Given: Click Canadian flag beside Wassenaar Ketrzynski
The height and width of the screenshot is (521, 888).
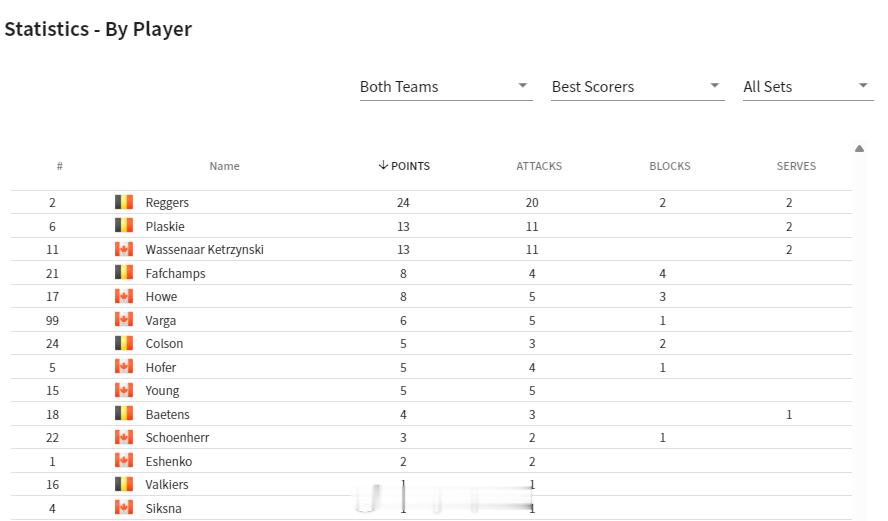Looking at the screenshot, I should (124, 249).
